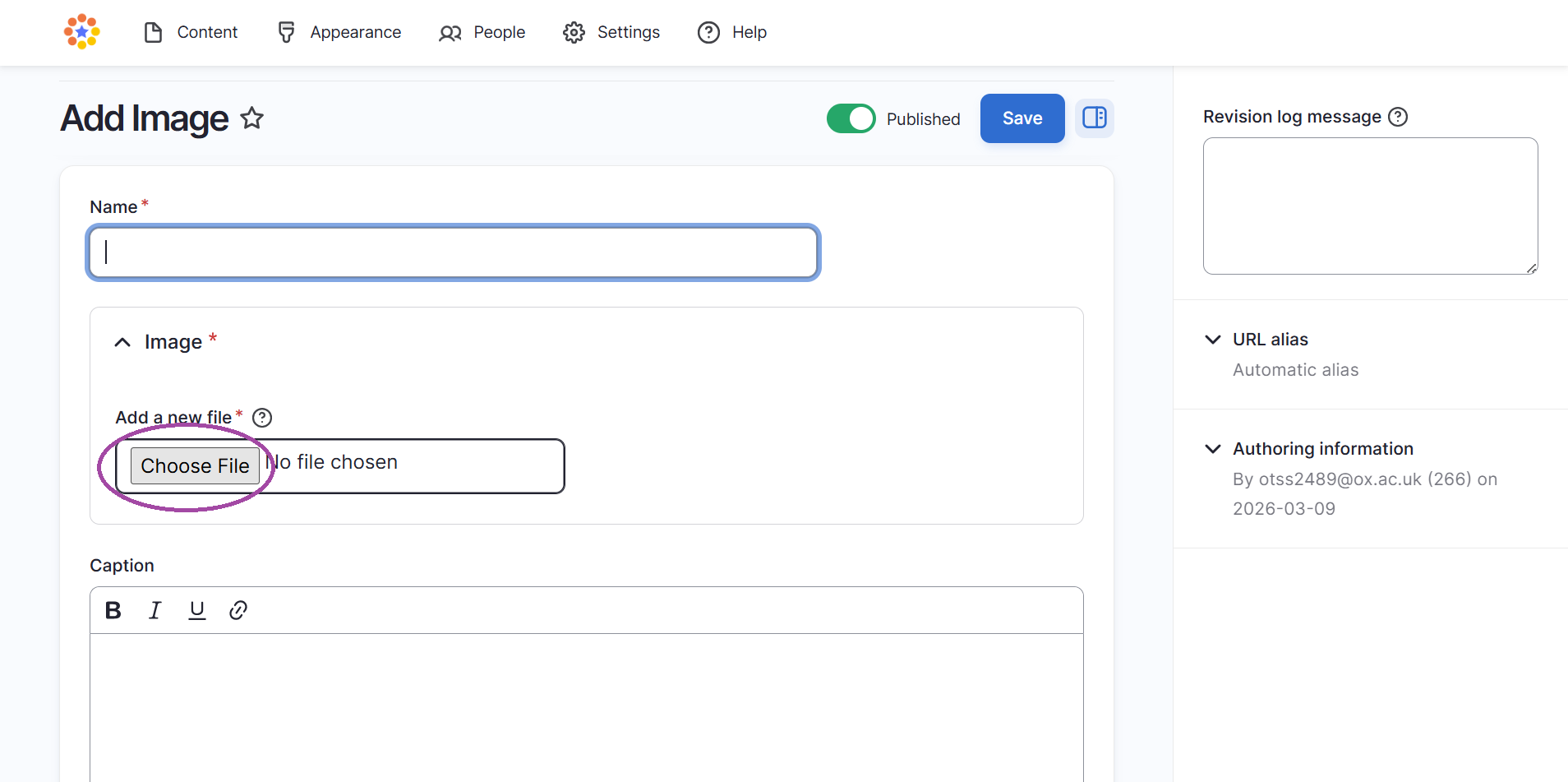Open help tooltip beside Revision log message
Viewport: 1568px width, 782px height.
[1399, 117]
